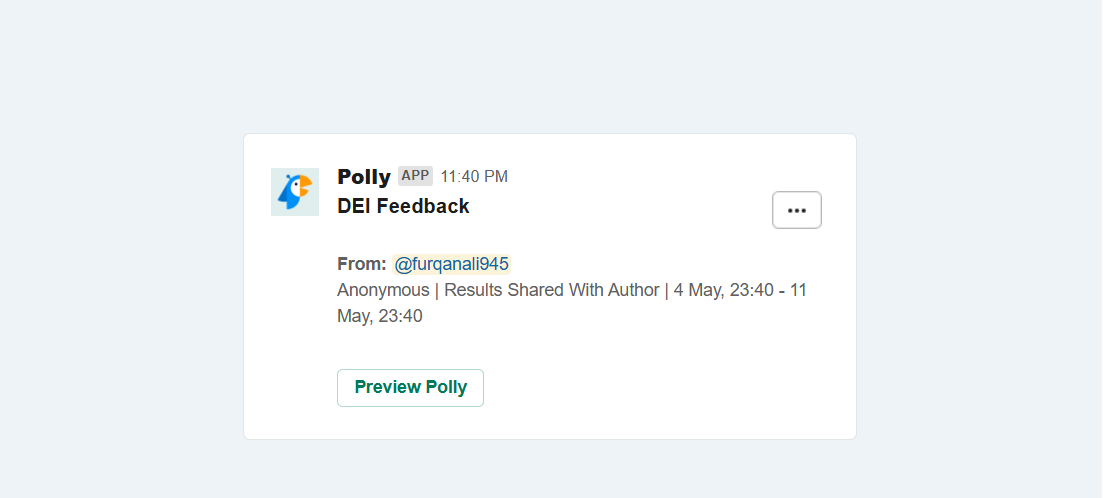Click the Polly app name

[x=364, y=177]
